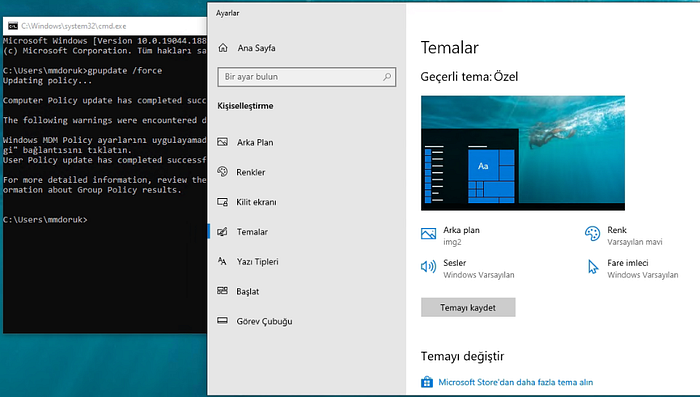Open Fare imleci Windows Varsayılan setting
The image size is (700, 397).
point(633,268)
